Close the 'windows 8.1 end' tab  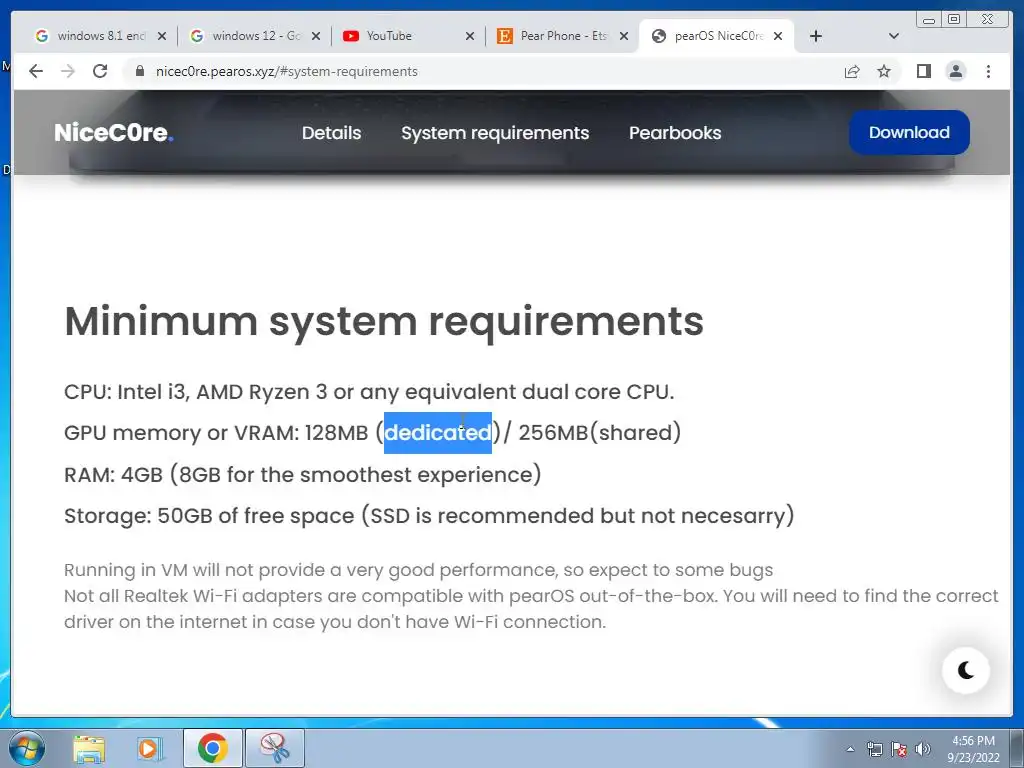[x=162, y=36]
